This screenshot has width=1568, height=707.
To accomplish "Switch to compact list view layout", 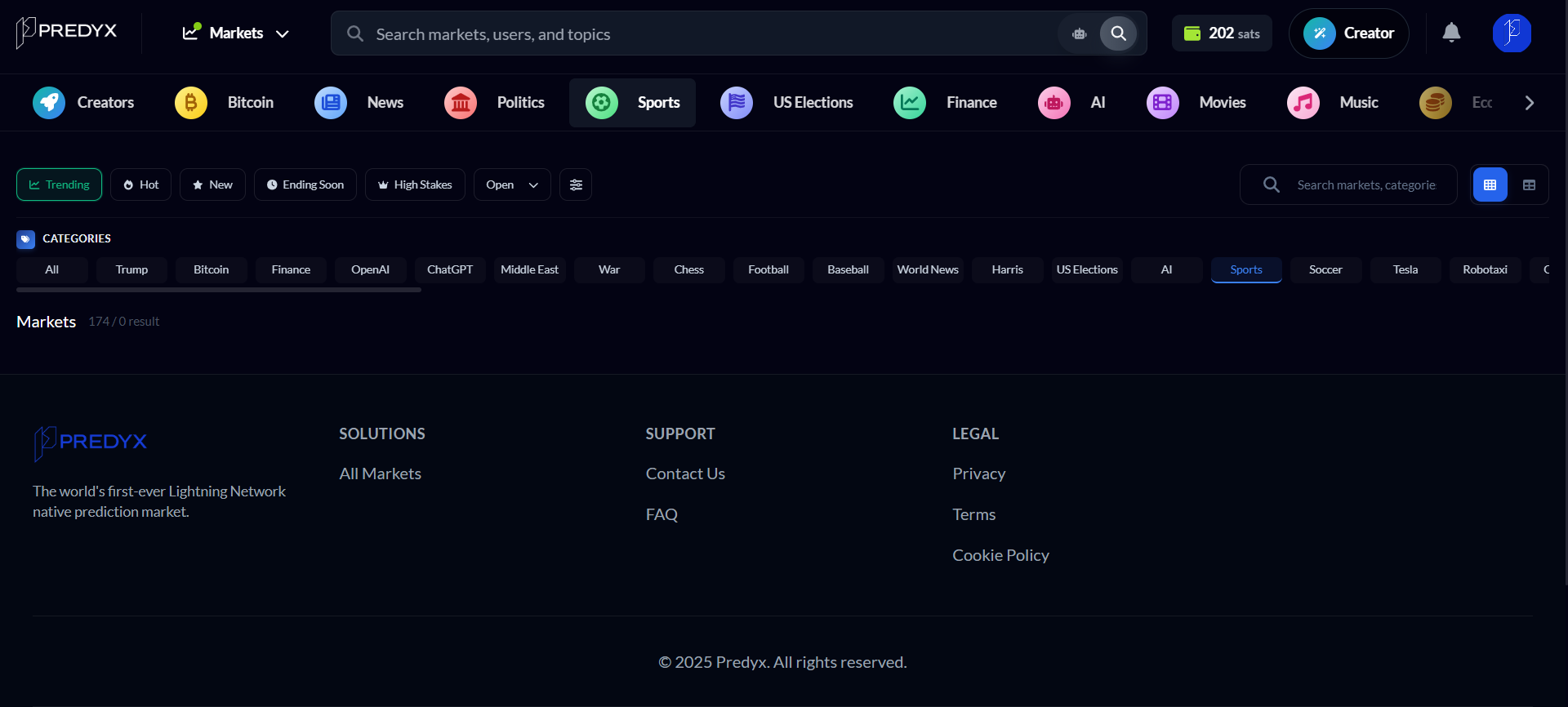I will click(x=1529, y=185).
